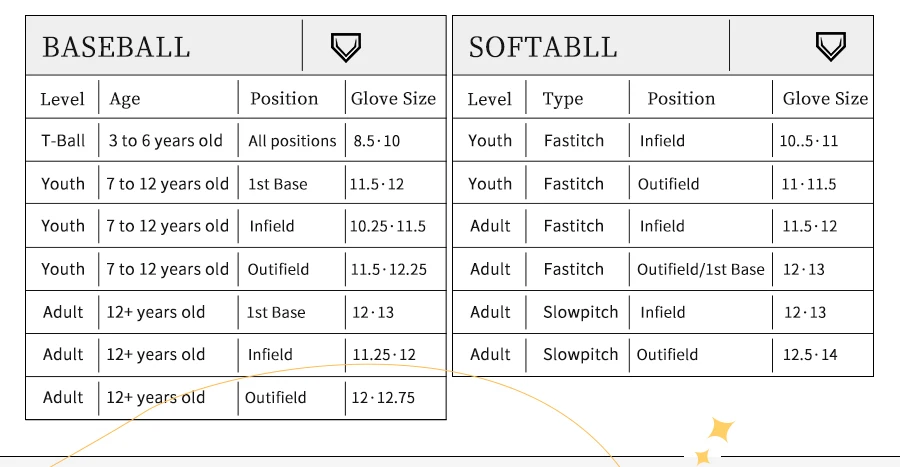900x467 pixels.
Task: Select the "All positions" cell
Action: [x=292, y=141]
